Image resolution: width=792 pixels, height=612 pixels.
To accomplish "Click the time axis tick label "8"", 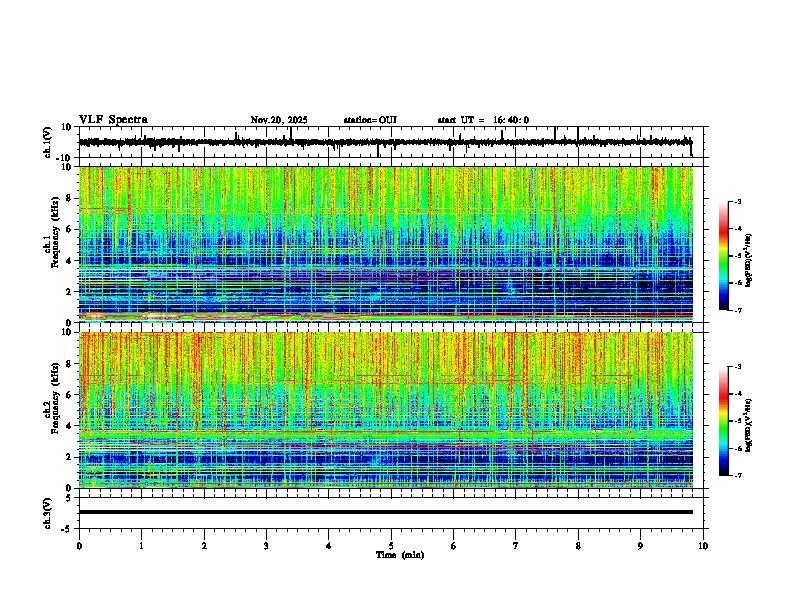I will [578, 546].
